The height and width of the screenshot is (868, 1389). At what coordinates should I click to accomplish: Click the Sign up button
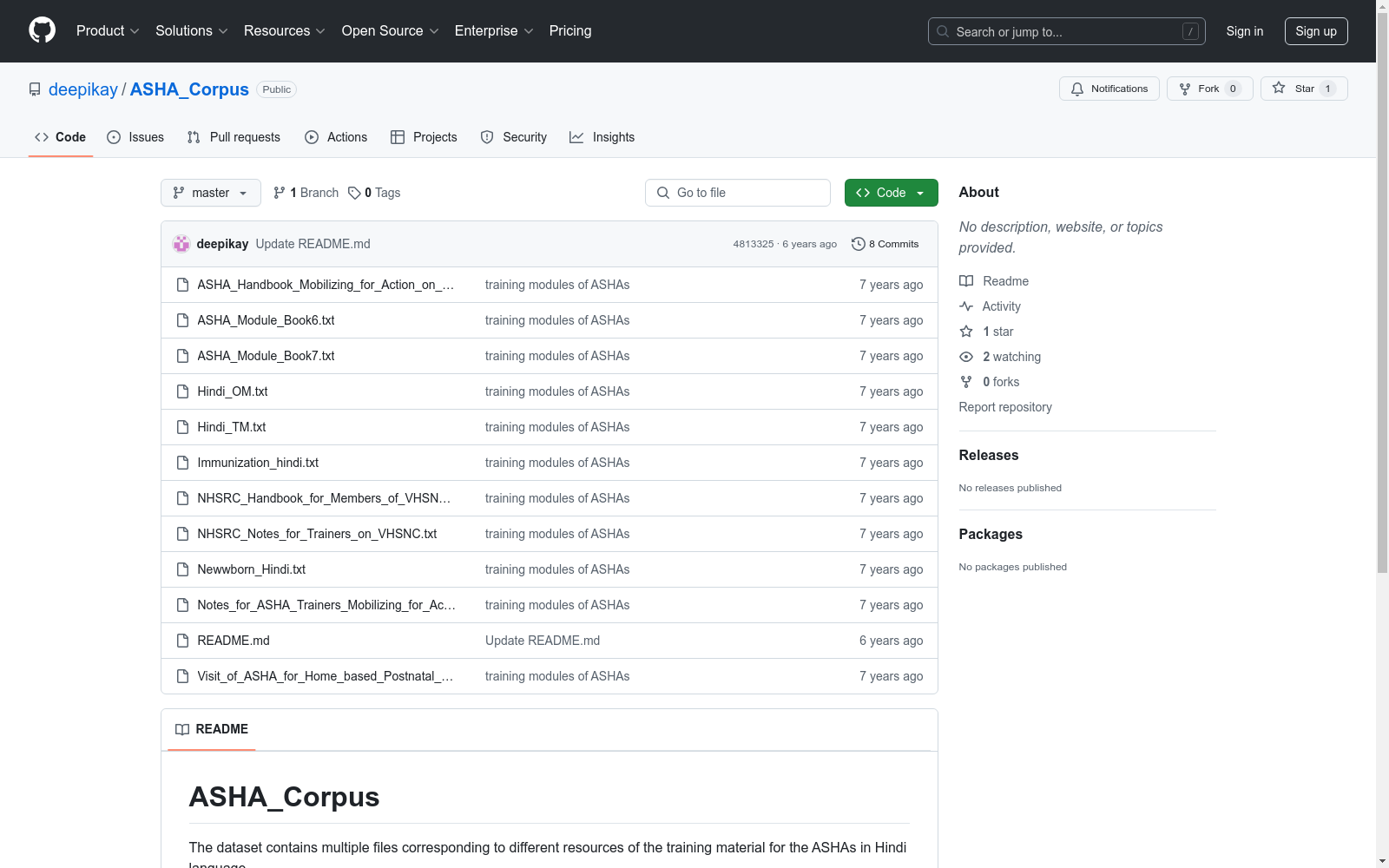tap(1316, 31)
